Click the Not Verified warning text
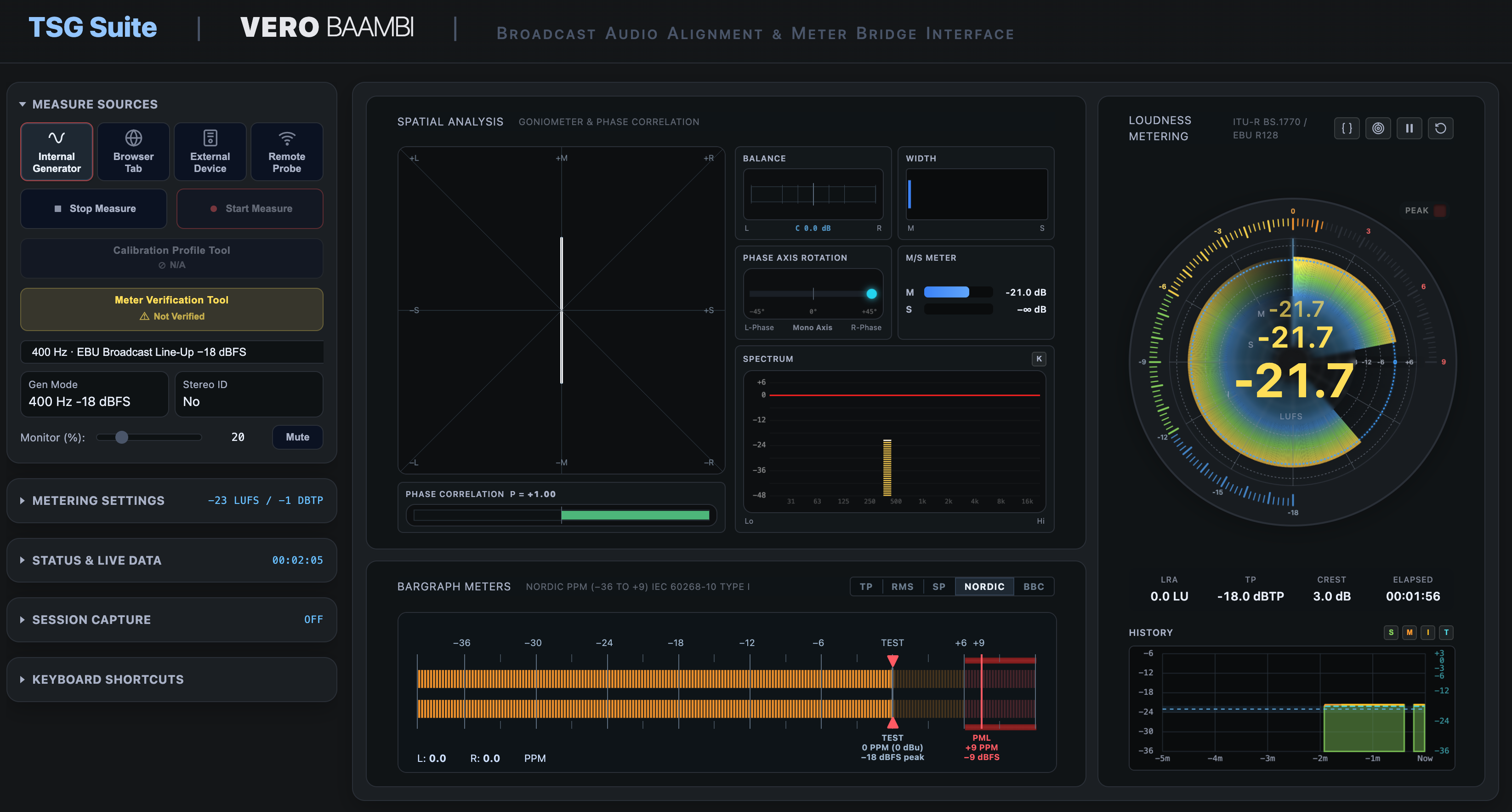 (171, 316)
